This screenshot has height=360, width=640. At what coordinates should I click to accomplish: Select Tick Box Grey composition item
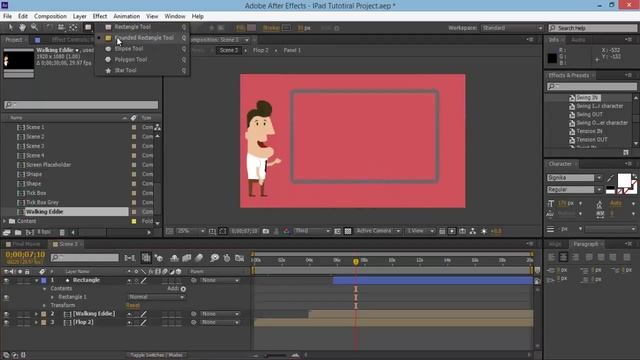pos(42,202)
